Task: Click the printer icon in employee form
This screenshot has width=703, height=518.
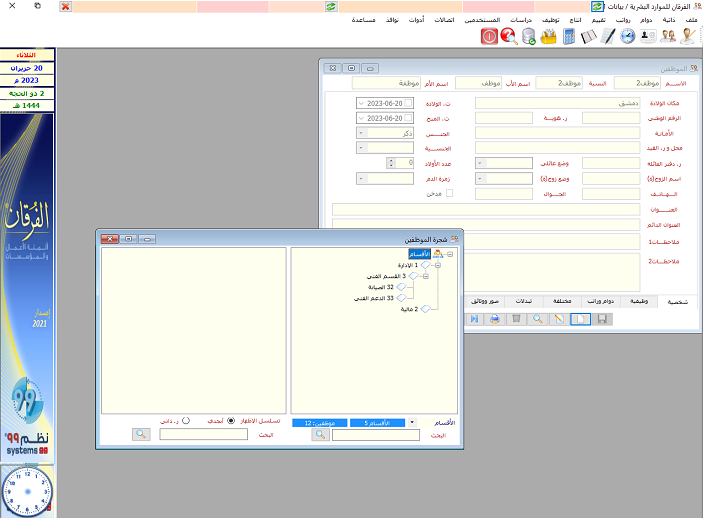Action: coord(494,319)
